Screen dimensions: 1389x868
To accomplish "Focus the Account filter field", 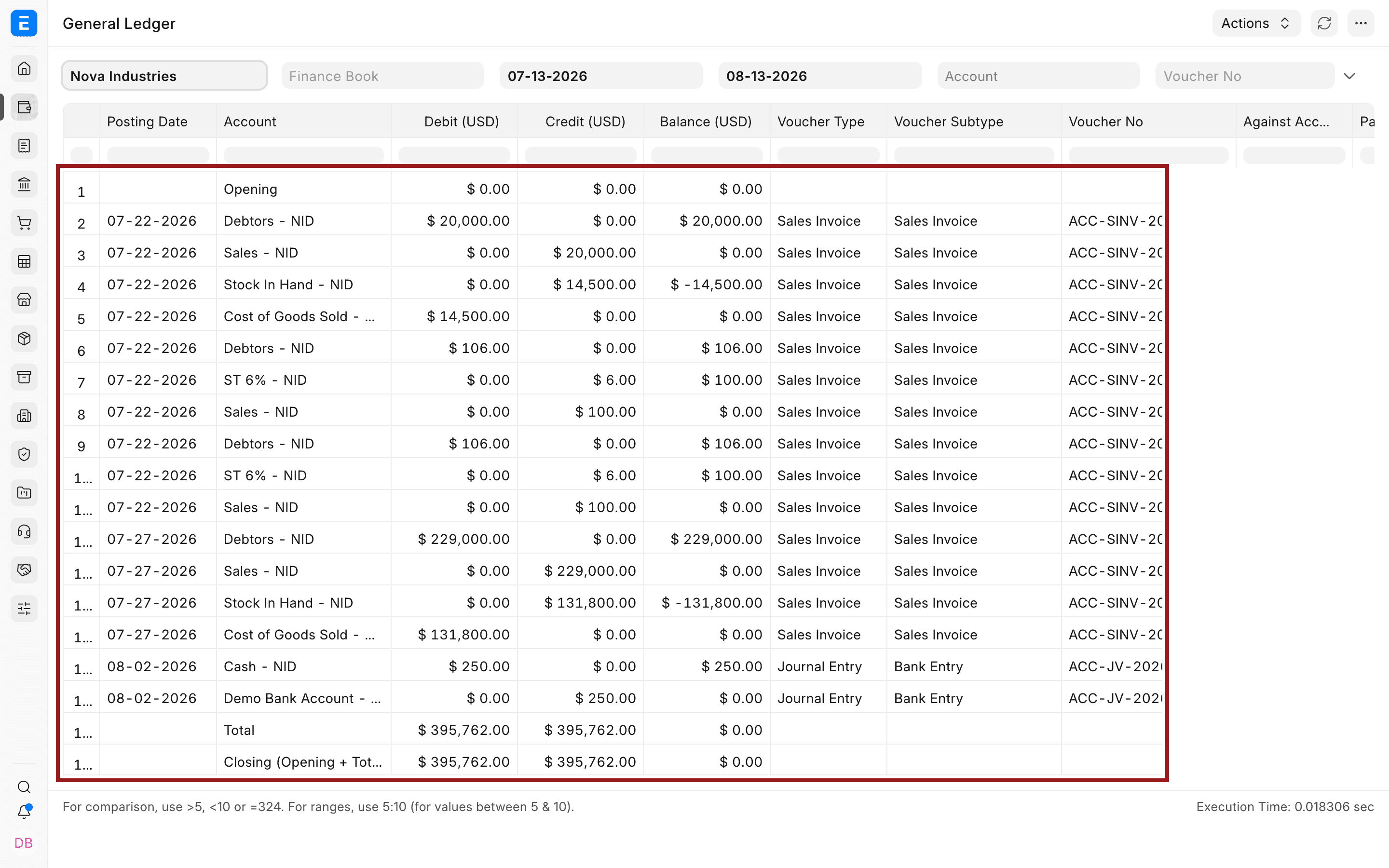I will [1038, 76].
